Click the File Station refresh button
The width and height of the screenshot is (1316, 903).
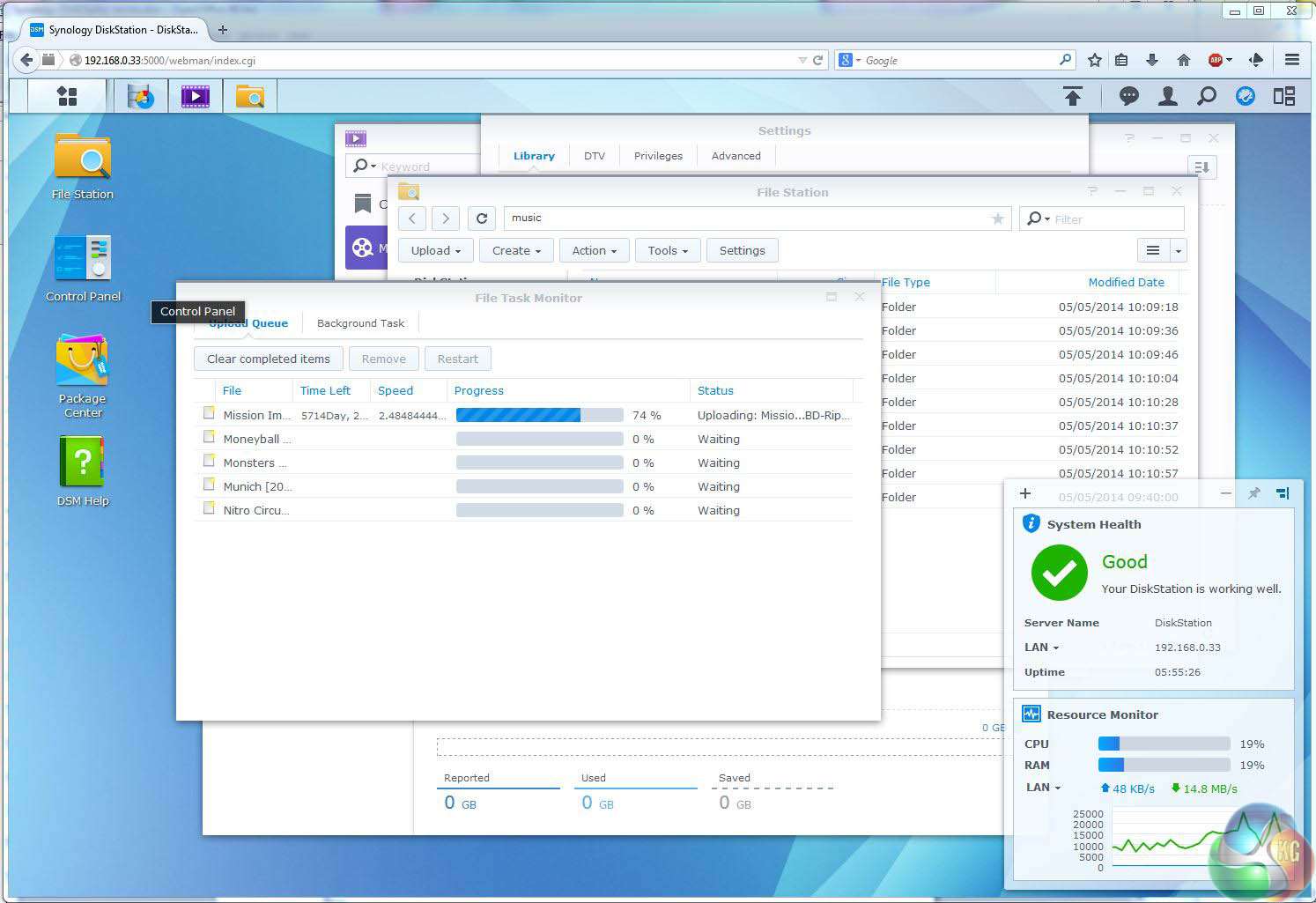click(x=481, y=218)
